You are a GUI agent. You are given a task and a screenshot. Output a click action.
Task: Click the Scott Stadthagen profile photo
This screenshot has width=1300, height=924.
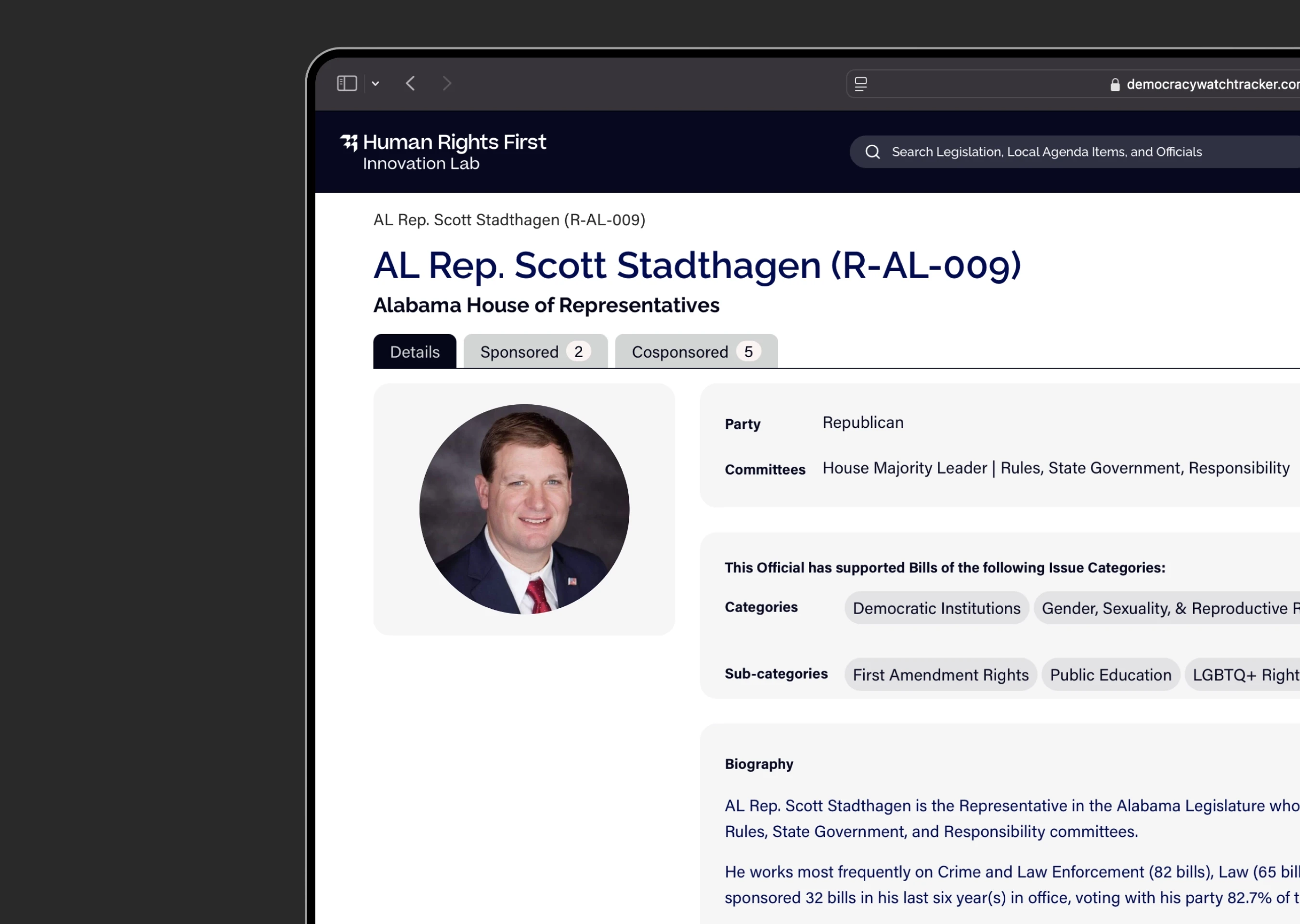click(524, 509)
